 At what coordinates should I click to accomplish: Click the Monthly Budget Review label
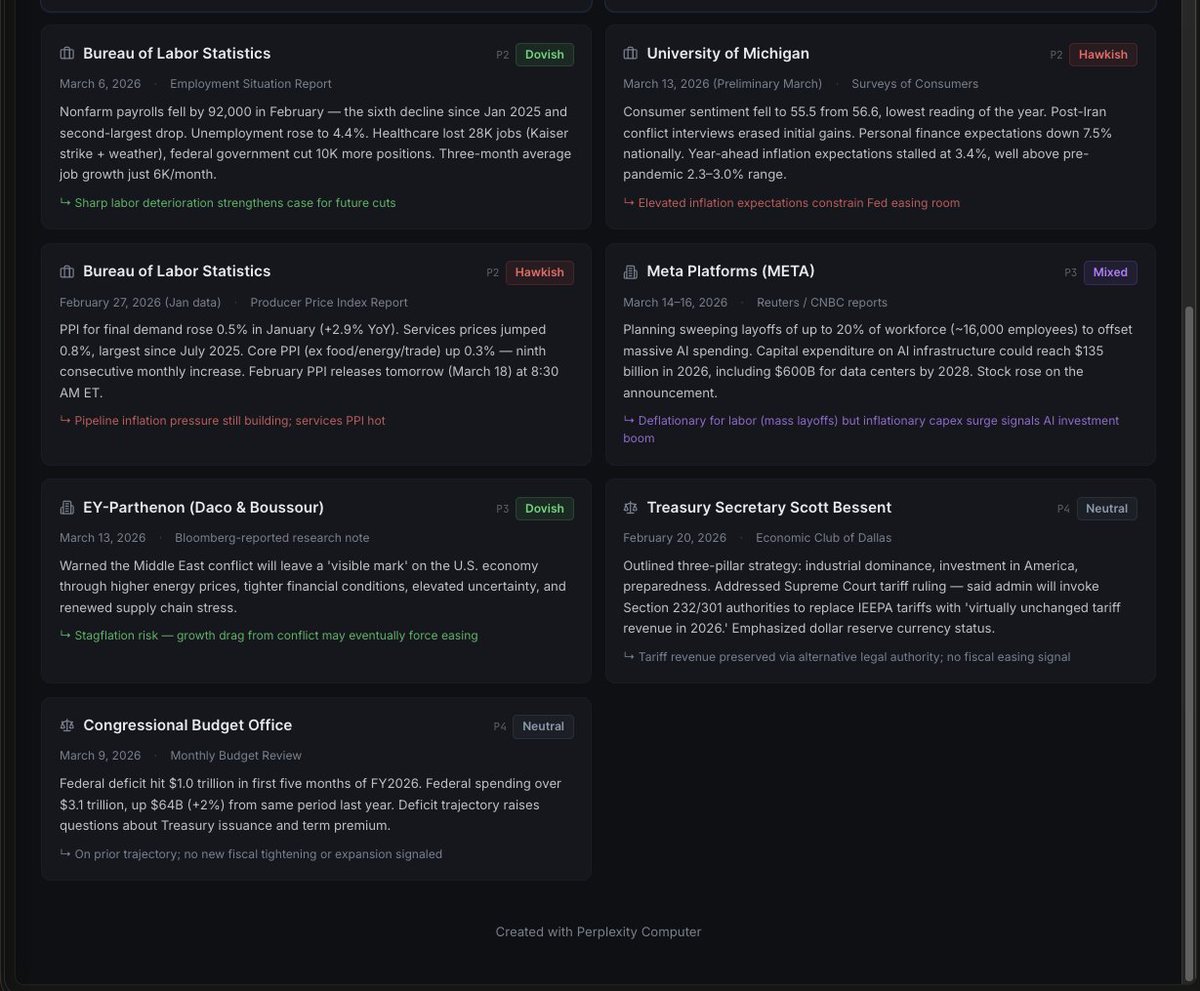[x=236, y=756]
